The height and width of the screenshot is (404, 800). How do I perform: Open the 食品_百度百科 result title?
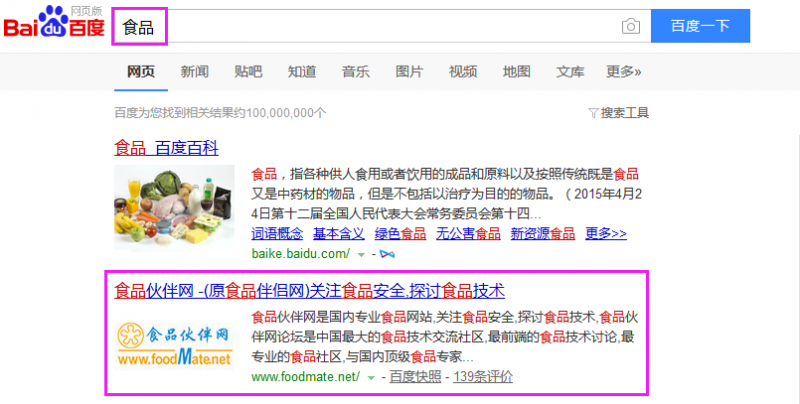[x=166, y=148]
